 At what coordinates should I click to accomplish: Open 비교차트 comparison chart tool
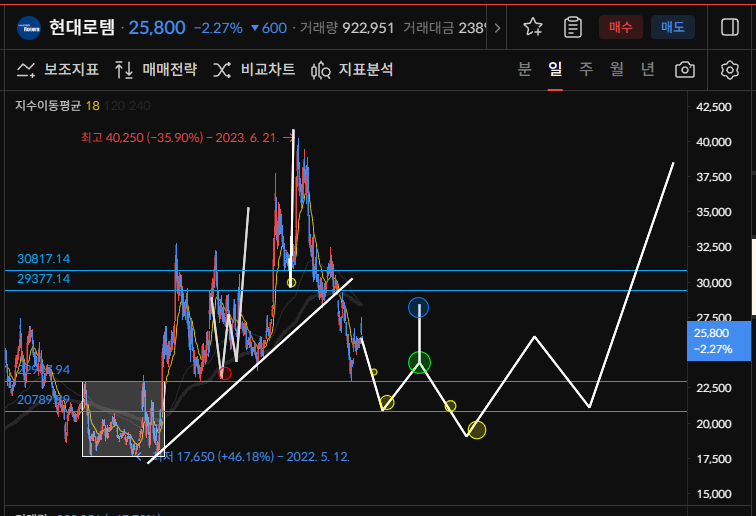[x=254, y=70]
